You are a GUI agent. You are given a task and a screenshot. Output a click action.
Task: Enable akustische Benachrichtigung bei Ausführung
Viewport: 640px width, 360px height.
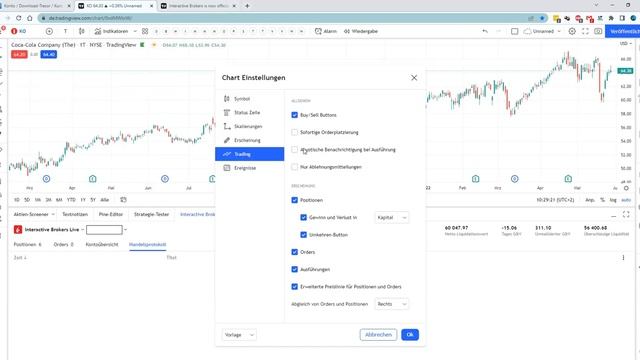295,150
